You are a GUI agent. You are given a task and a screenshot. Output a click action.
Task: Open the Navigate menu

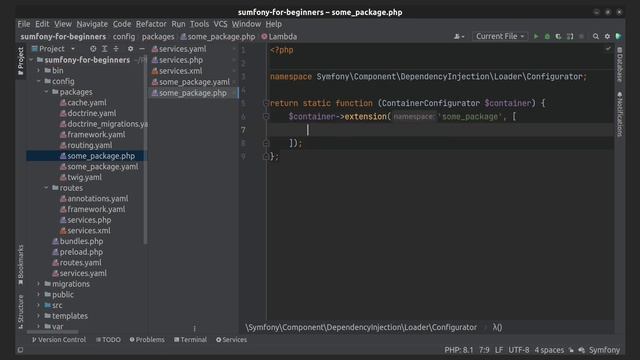(92, 24)
